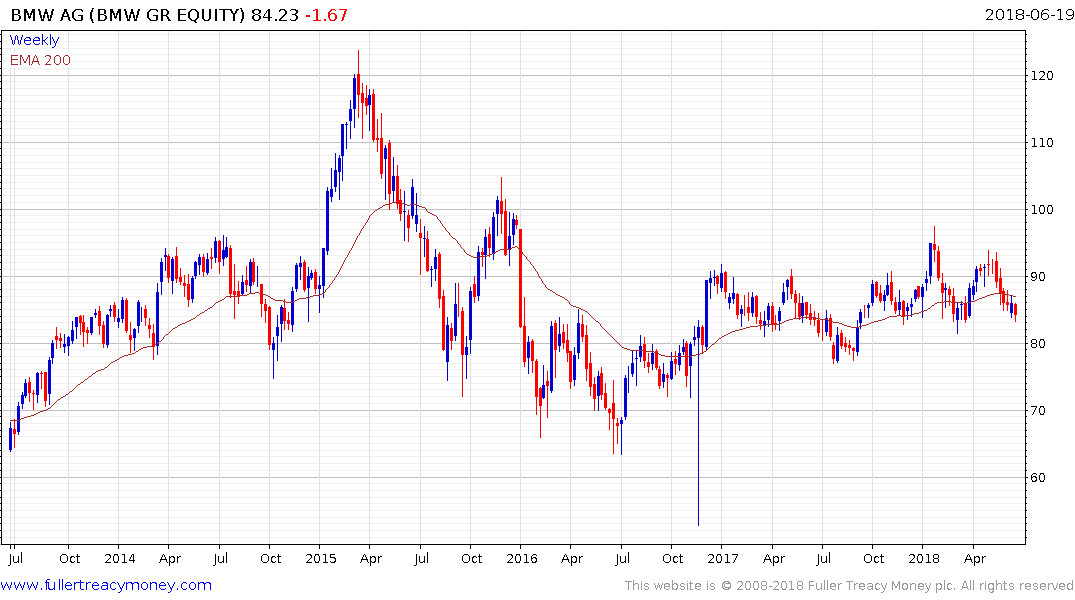The width and height of the screenshot is (1075, 600).
Task: Click the 100 price axis label
Action: [x=1042, y=209]
